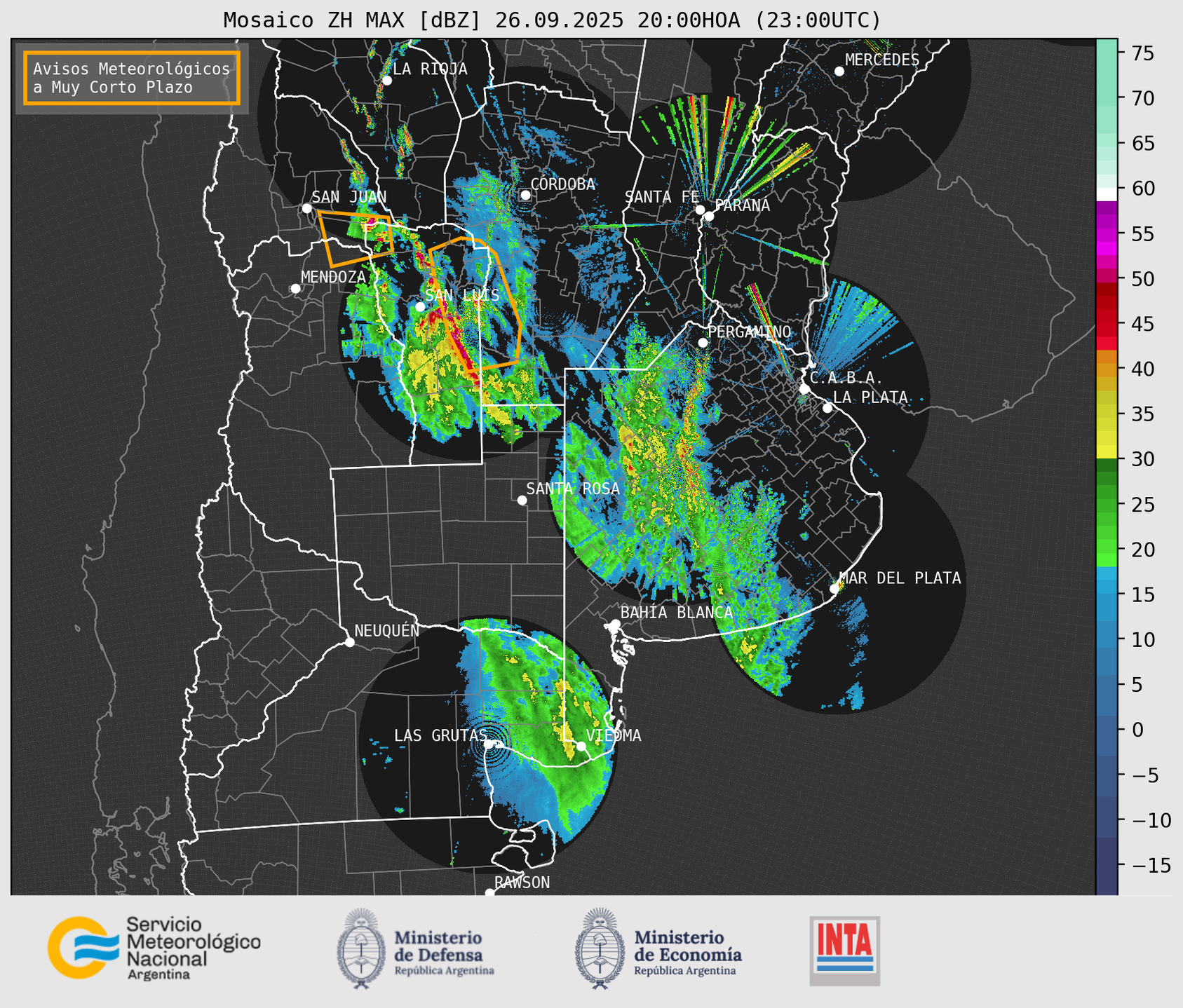1183x1008 pixels.
Task: Click the Avisos Meteorológicos a Muy Corto Plazo legend box
Action: point(132,78)
